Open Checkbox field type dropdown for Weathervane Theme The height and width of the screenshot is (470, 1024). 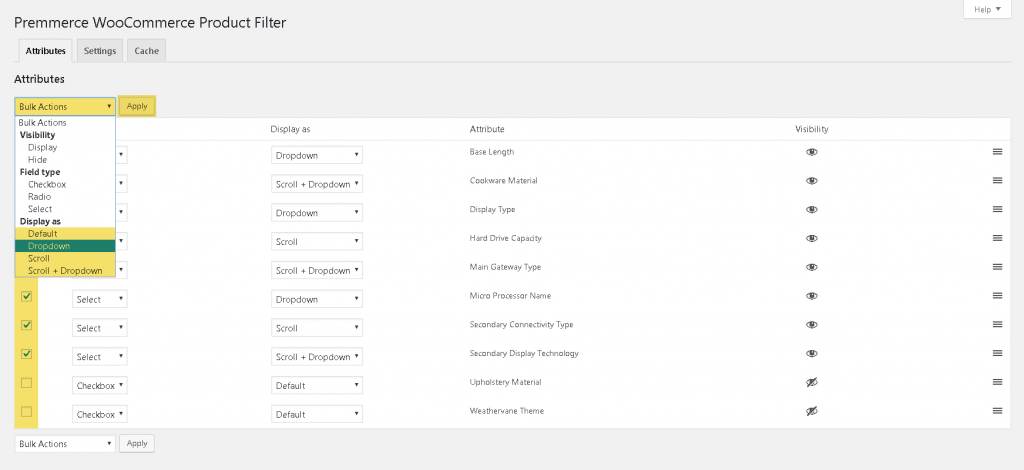tap(99, 414)
